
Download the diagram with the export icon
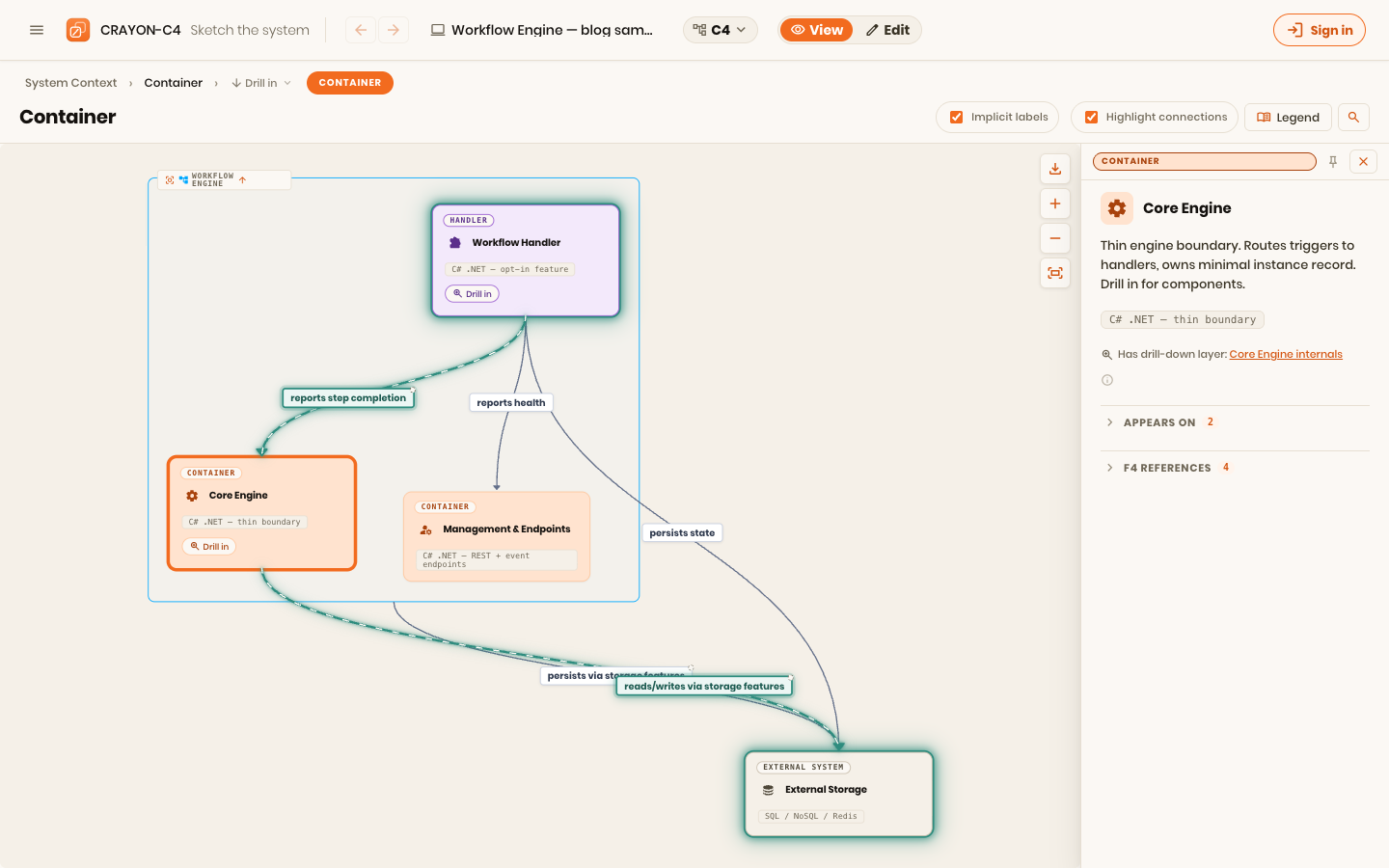tap(1055, 169)
